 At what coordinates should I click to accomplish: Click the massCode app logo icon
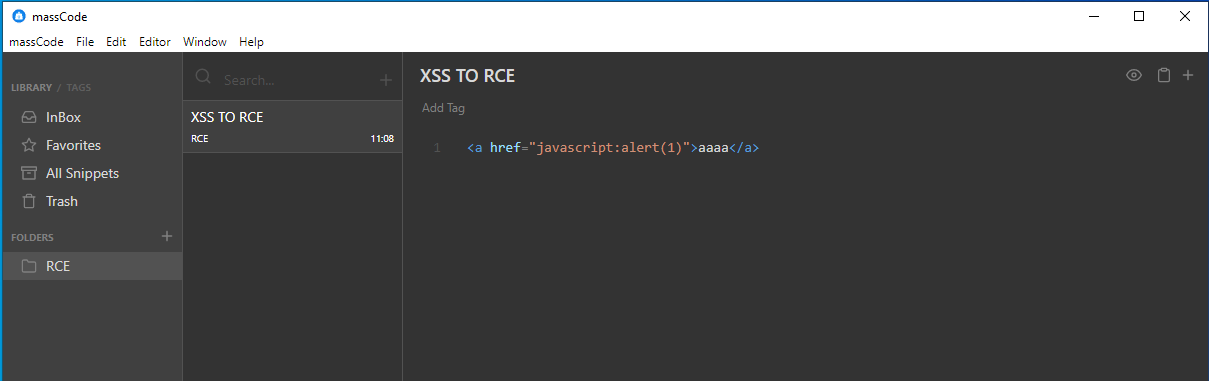coord(19,15)
